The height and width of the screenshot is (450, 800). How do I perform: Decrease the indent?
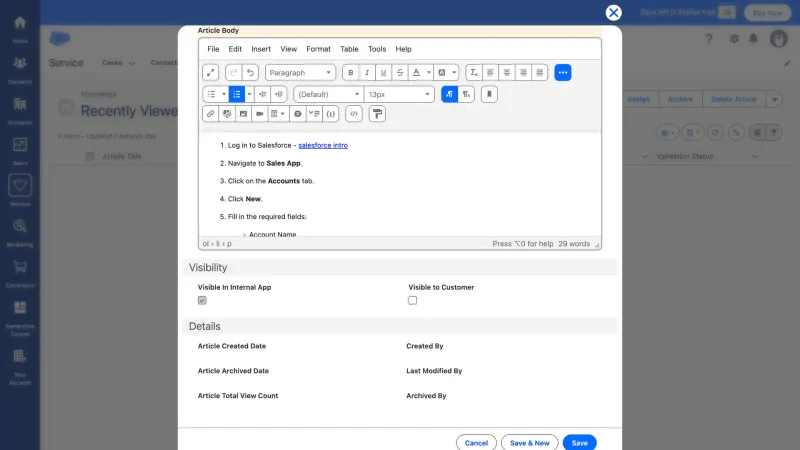(x=262, y=94)
